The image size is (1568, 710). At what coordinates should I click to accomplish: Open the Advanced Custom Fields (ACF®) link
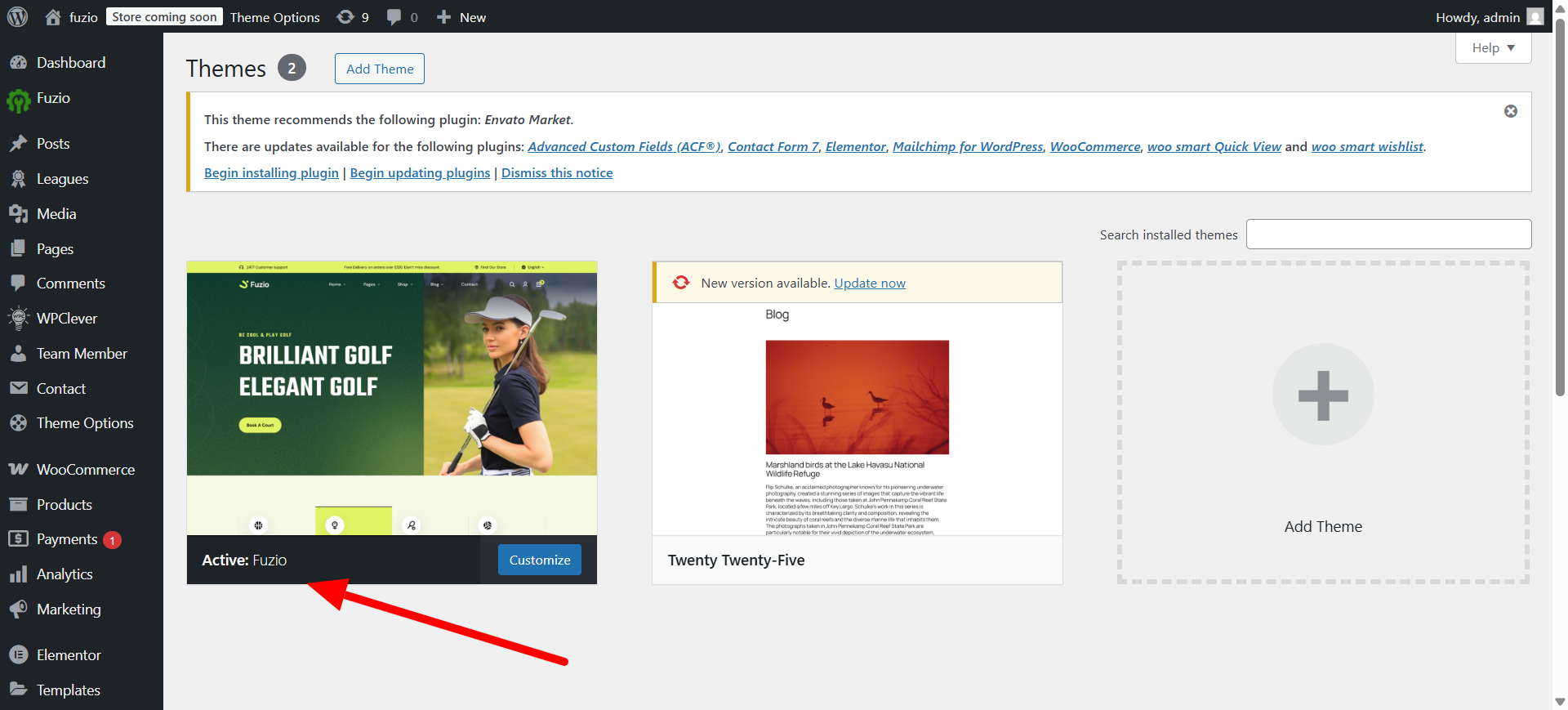tap(625, 147)
